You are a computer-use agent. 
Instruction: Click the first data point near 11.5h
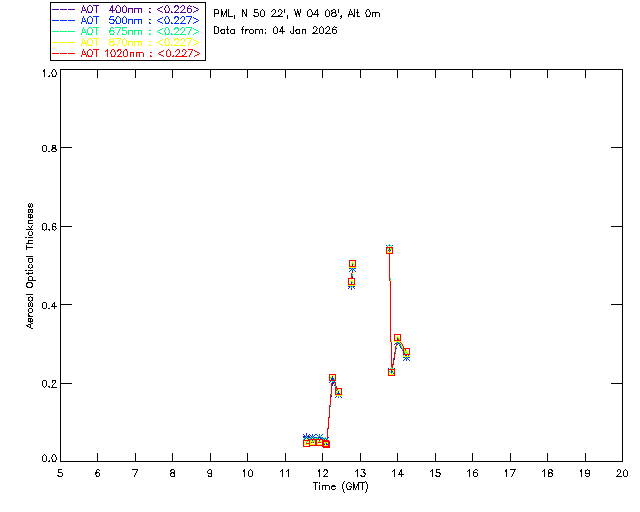307,443
